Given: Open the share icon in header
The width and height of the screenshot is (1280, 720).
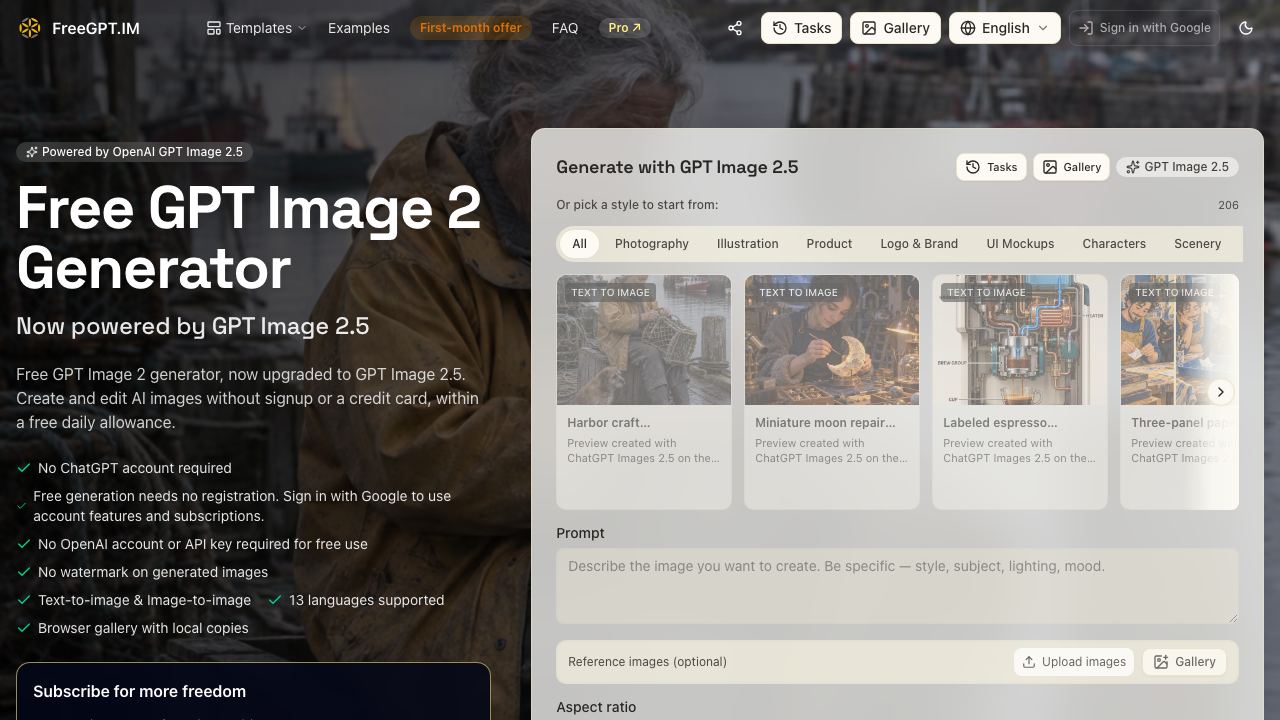Looking at the screenshot, I should coord(735,28).
